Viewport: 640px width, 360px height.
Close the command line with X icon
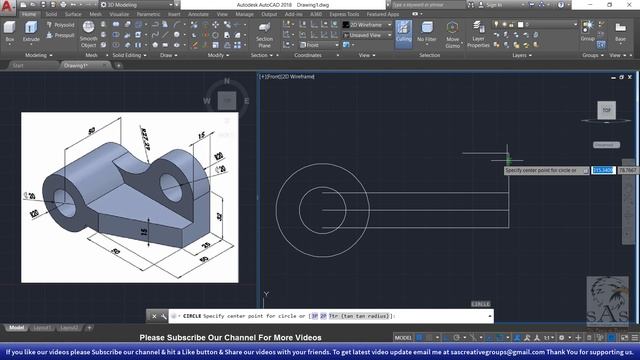click(x=154, y=316)
